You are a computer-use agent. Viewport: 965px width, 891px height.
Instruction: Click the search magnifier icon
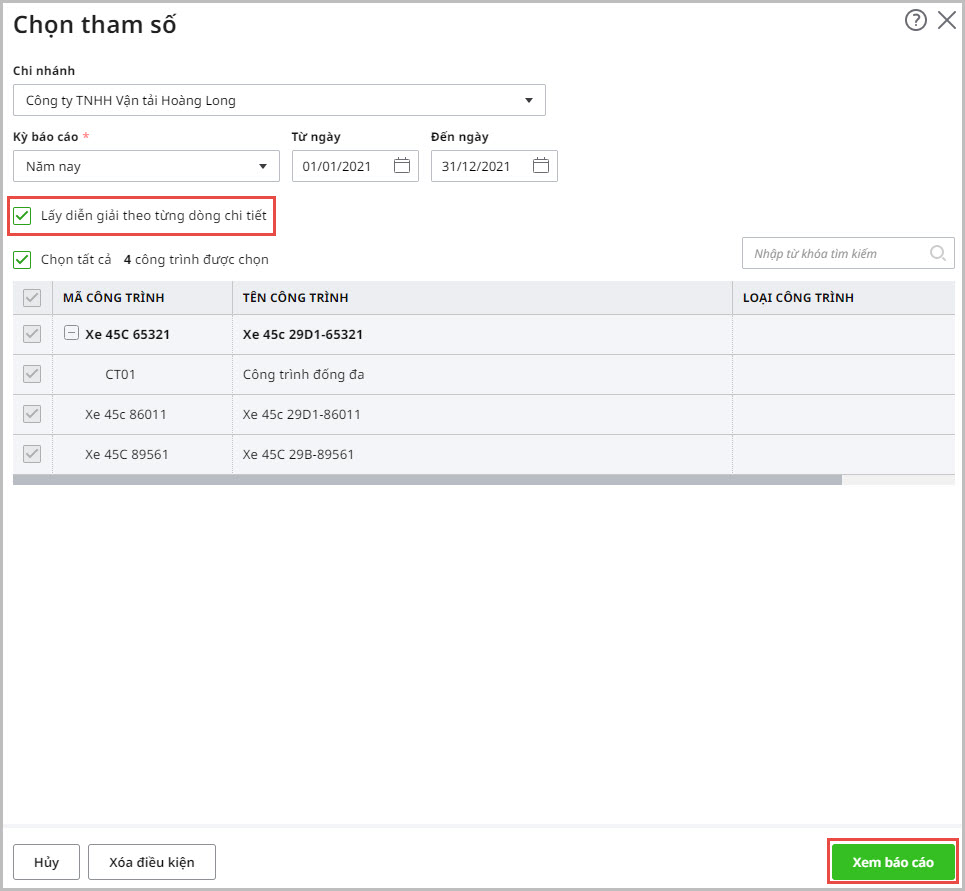tap(938, 253)
